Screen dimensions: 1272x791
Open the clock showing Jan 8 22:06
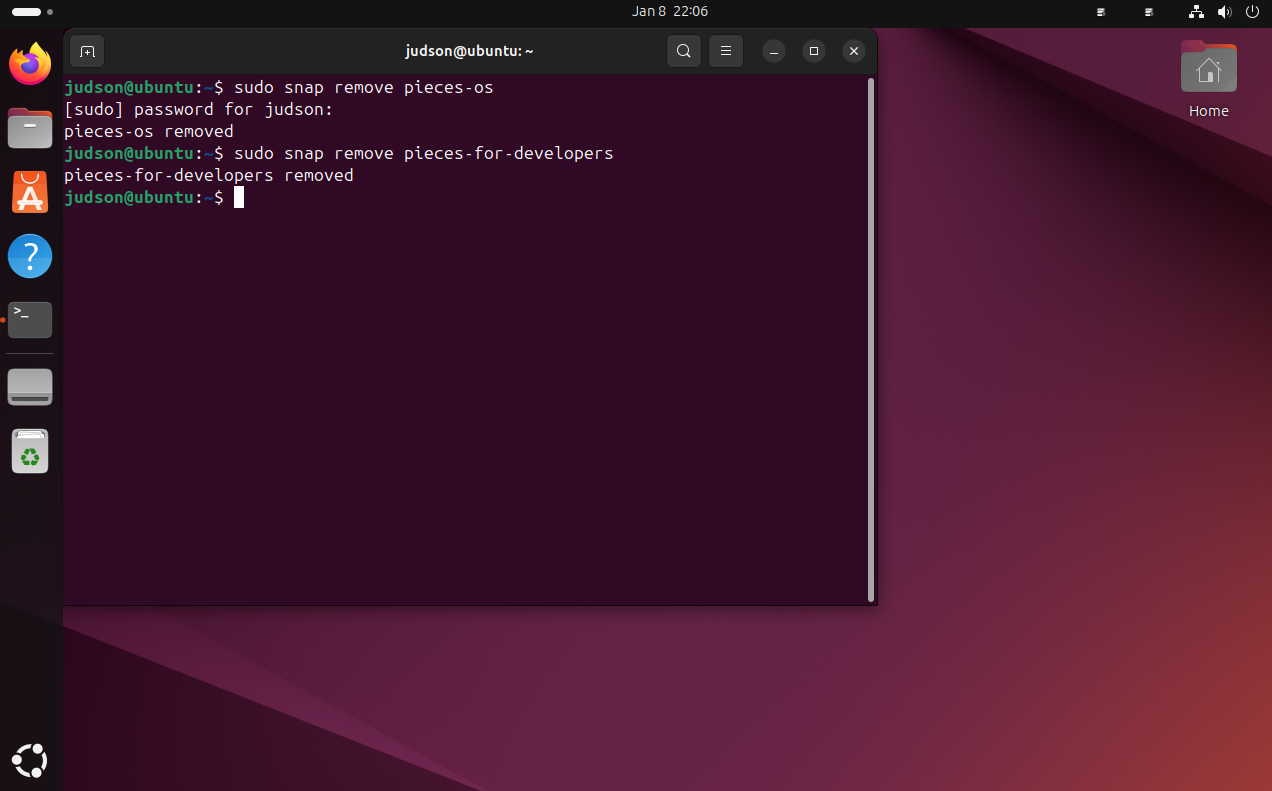[670, 12]
